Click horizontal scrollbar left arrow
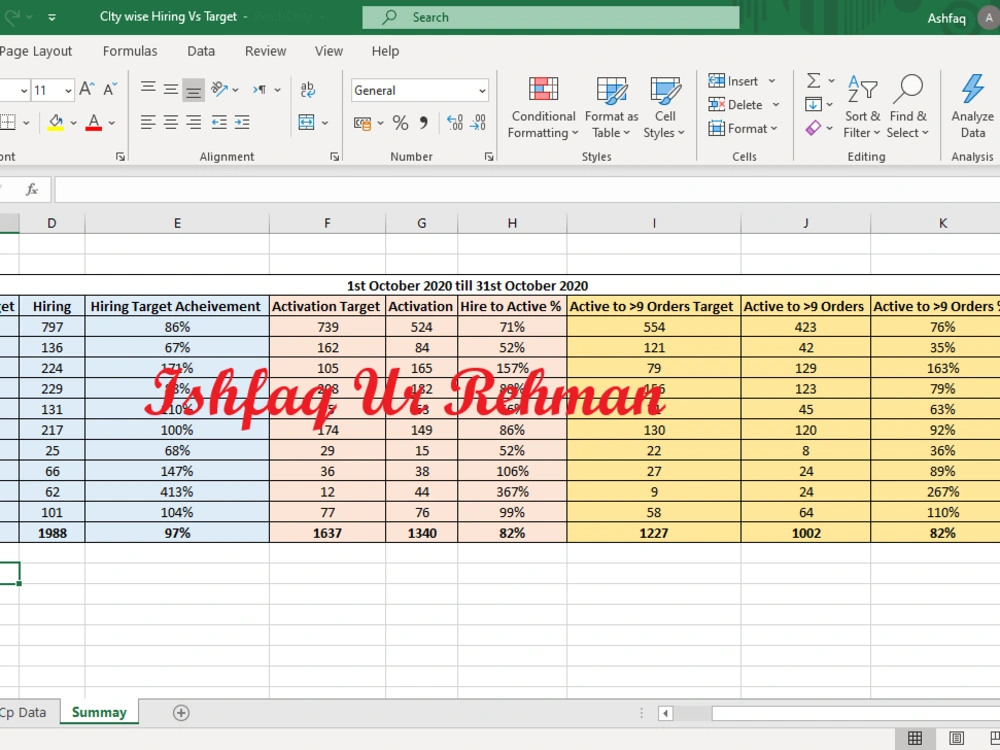1000x750 pixels. (x=665, y=713)
